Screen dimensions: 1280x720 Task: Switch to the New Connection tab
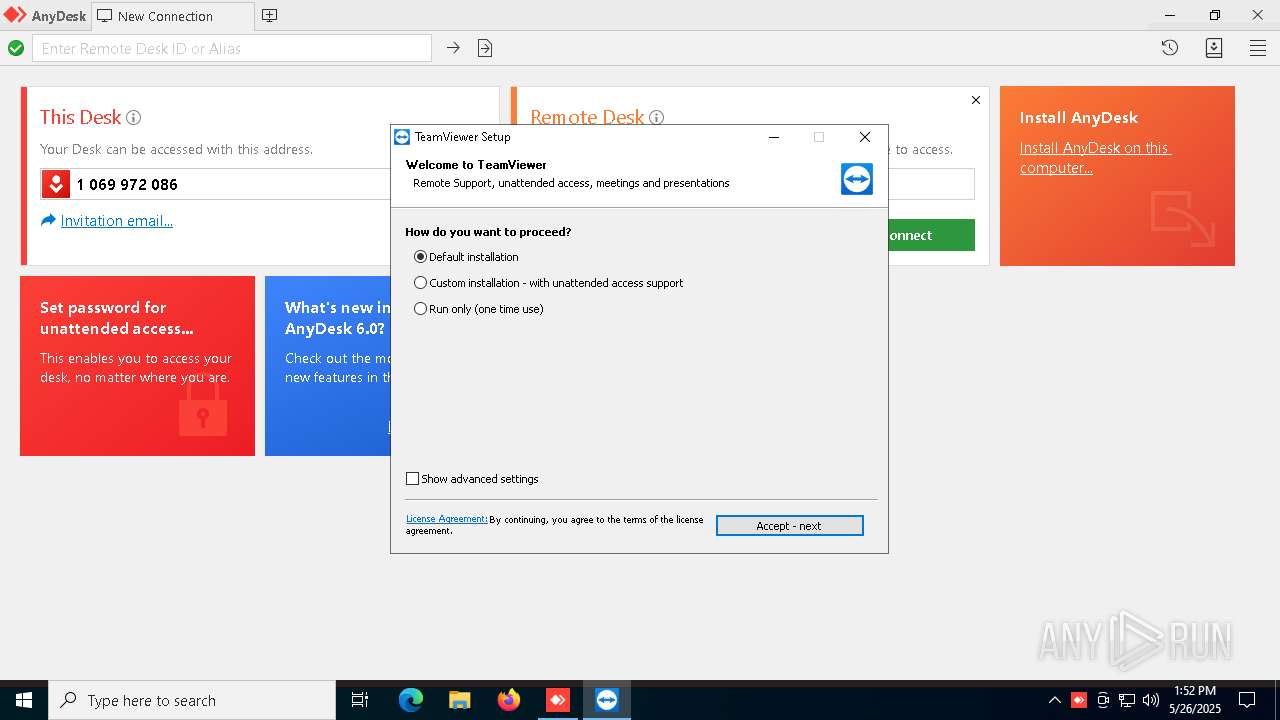pyautogui.click(x=171, y=16)
